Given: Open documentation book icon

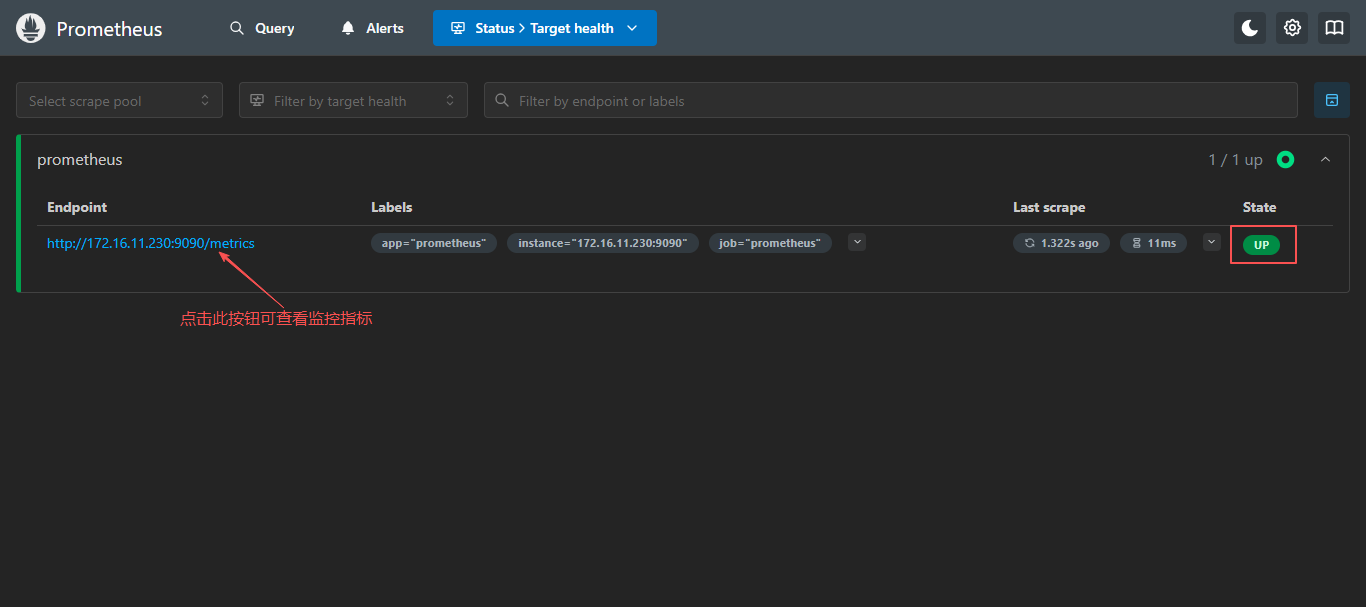Looking at the screenshot, I should click(1334, 28).
